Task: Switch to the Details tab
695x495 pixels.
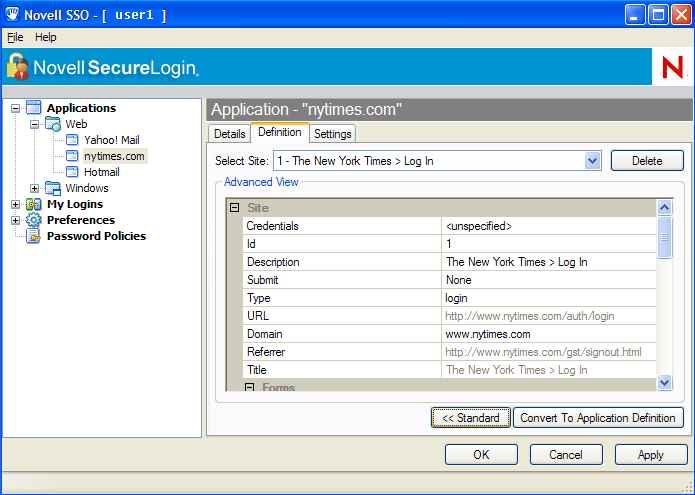Action: pos(230,134)
